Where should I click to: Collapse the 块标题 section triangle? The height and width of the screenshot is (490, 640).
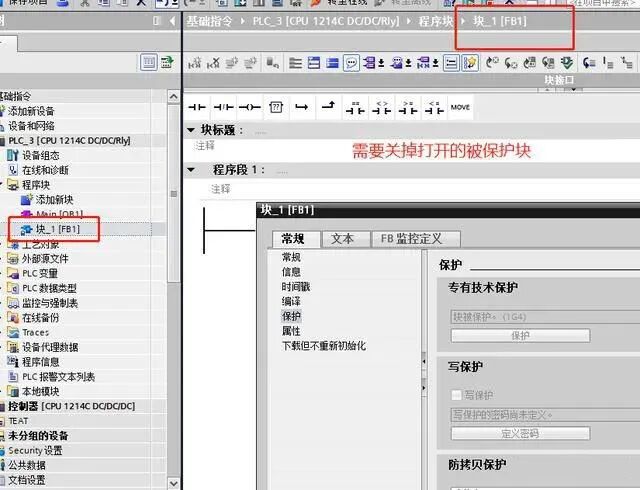tap(191, 130)
